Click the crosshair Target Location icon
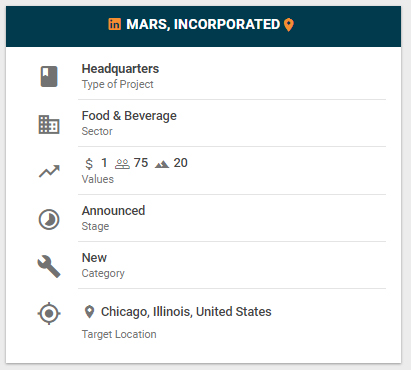 (49, 313)
